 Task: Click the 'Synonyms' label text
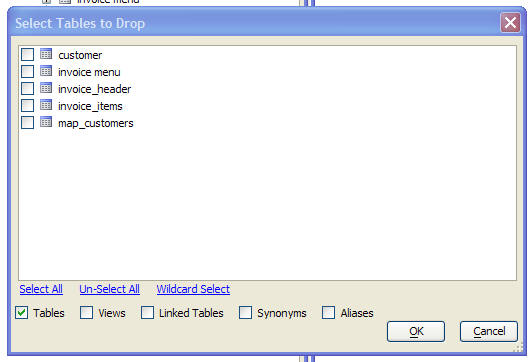point(282,313)
